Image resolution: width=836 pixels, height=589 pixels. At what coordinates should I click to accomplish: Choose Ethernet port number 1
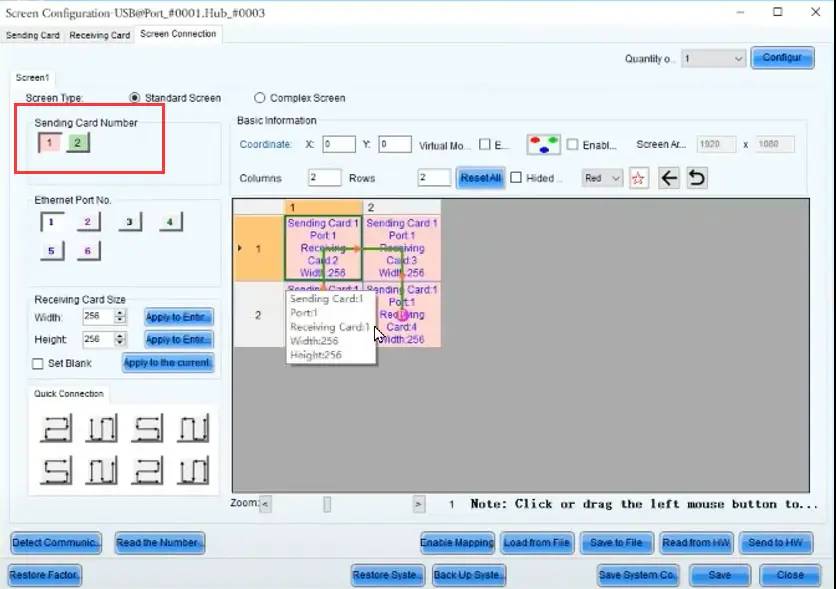[x=52, y=222]
